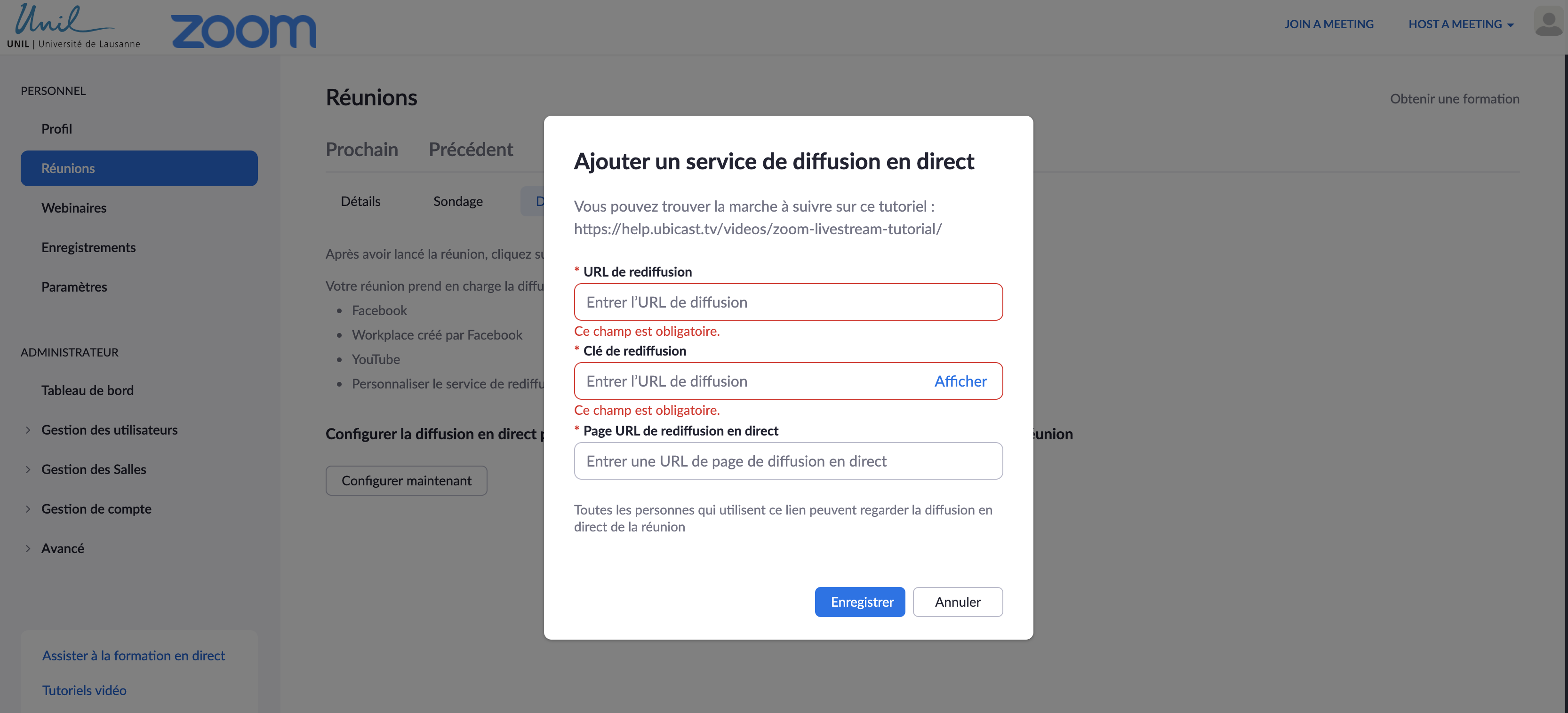Viewport: 1568px width, 713px height.
Task: Switch to the Précédent tab
Action: (471, 150)
